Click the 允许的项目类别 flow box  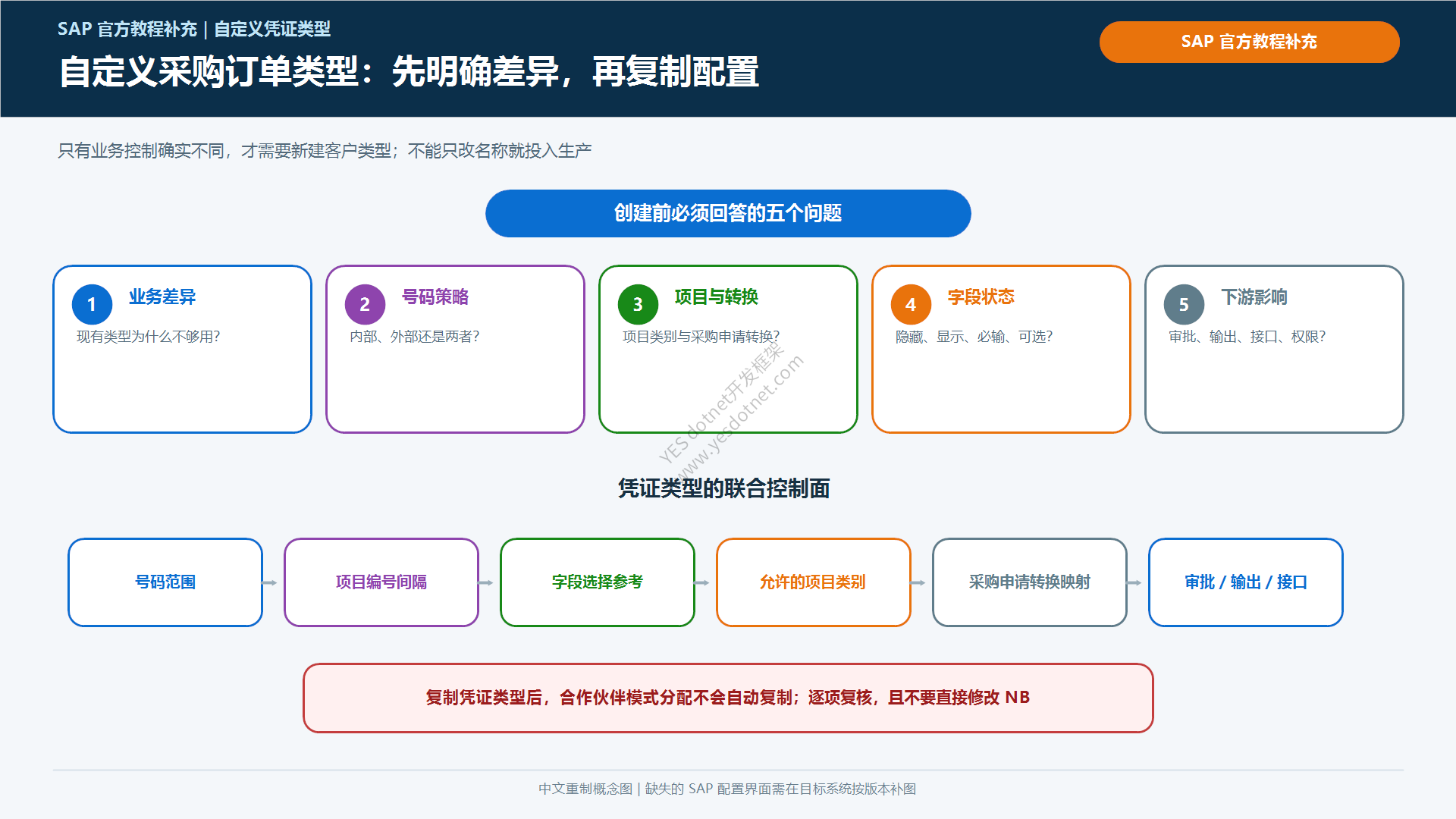(814, 582)
